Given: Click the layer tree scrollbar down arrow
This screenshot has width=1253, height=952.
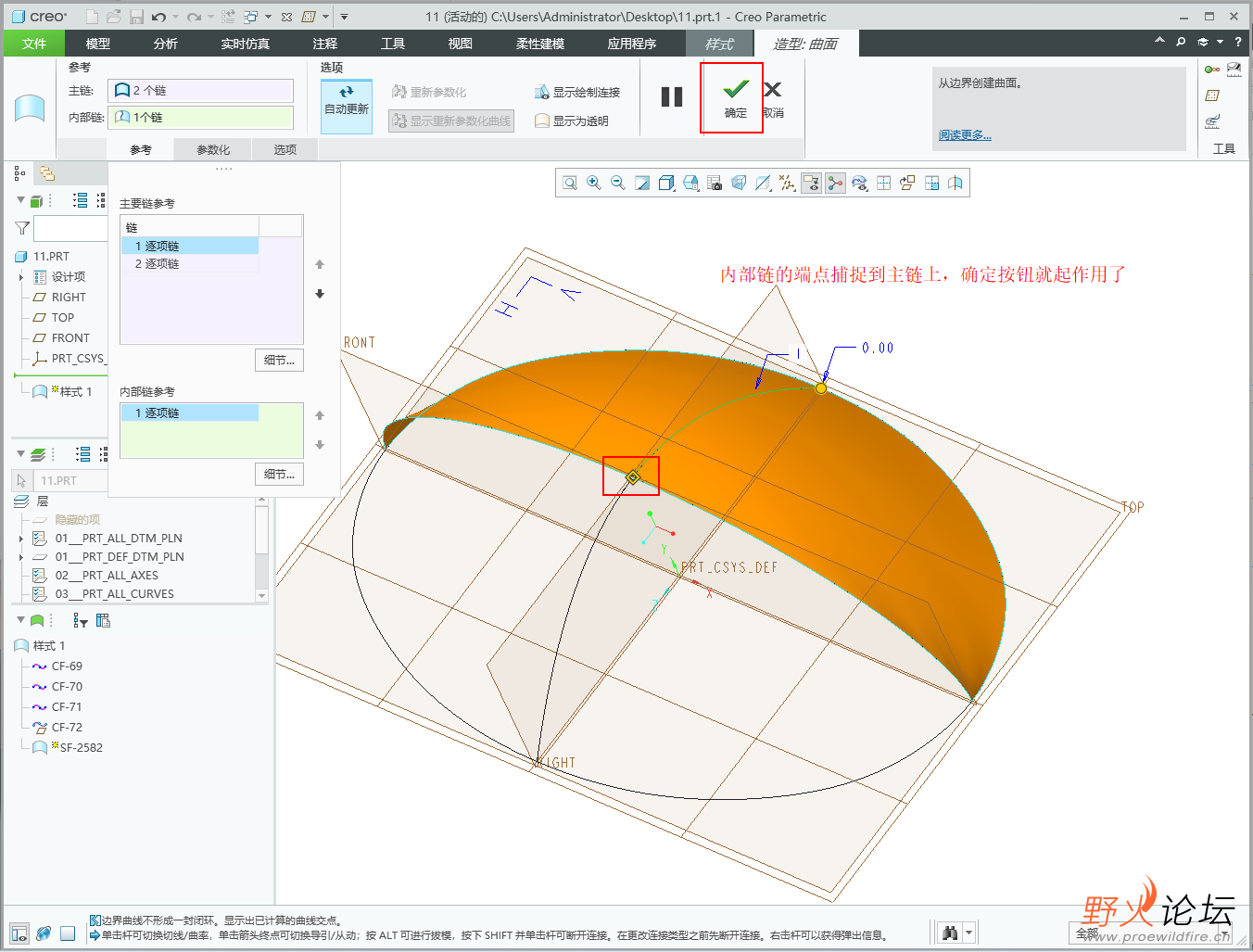Looking at the screenshot, I should point(261,596).
